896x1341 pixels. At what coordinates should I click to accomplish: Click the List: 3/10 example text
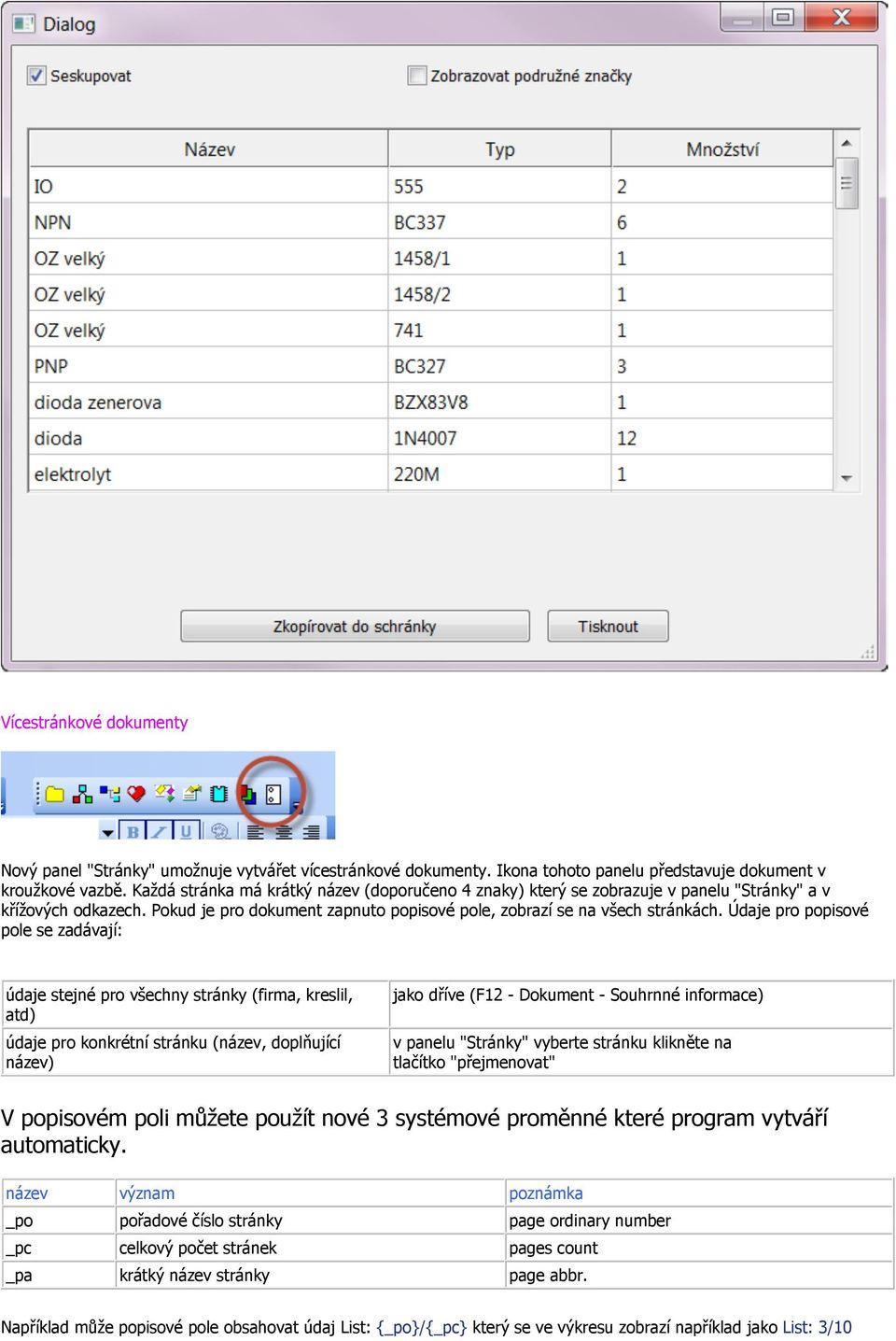pos(817,1327)
